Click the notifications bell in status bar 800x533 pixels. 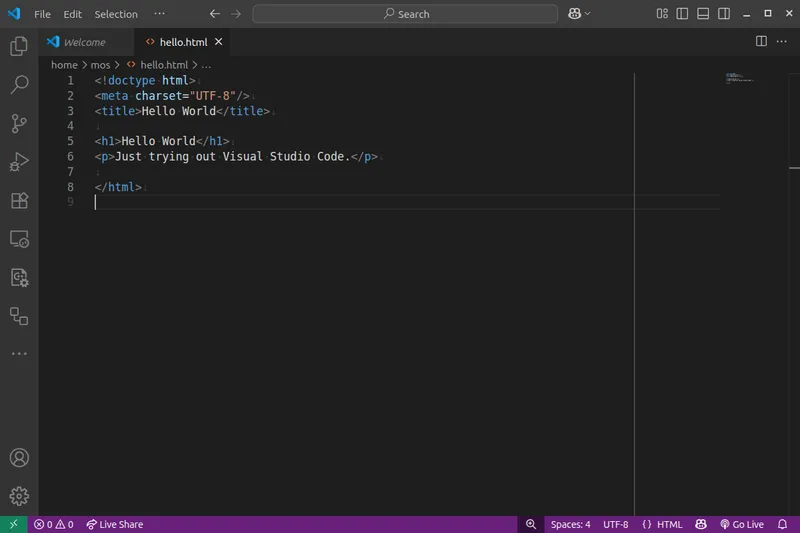click(782, 524)
